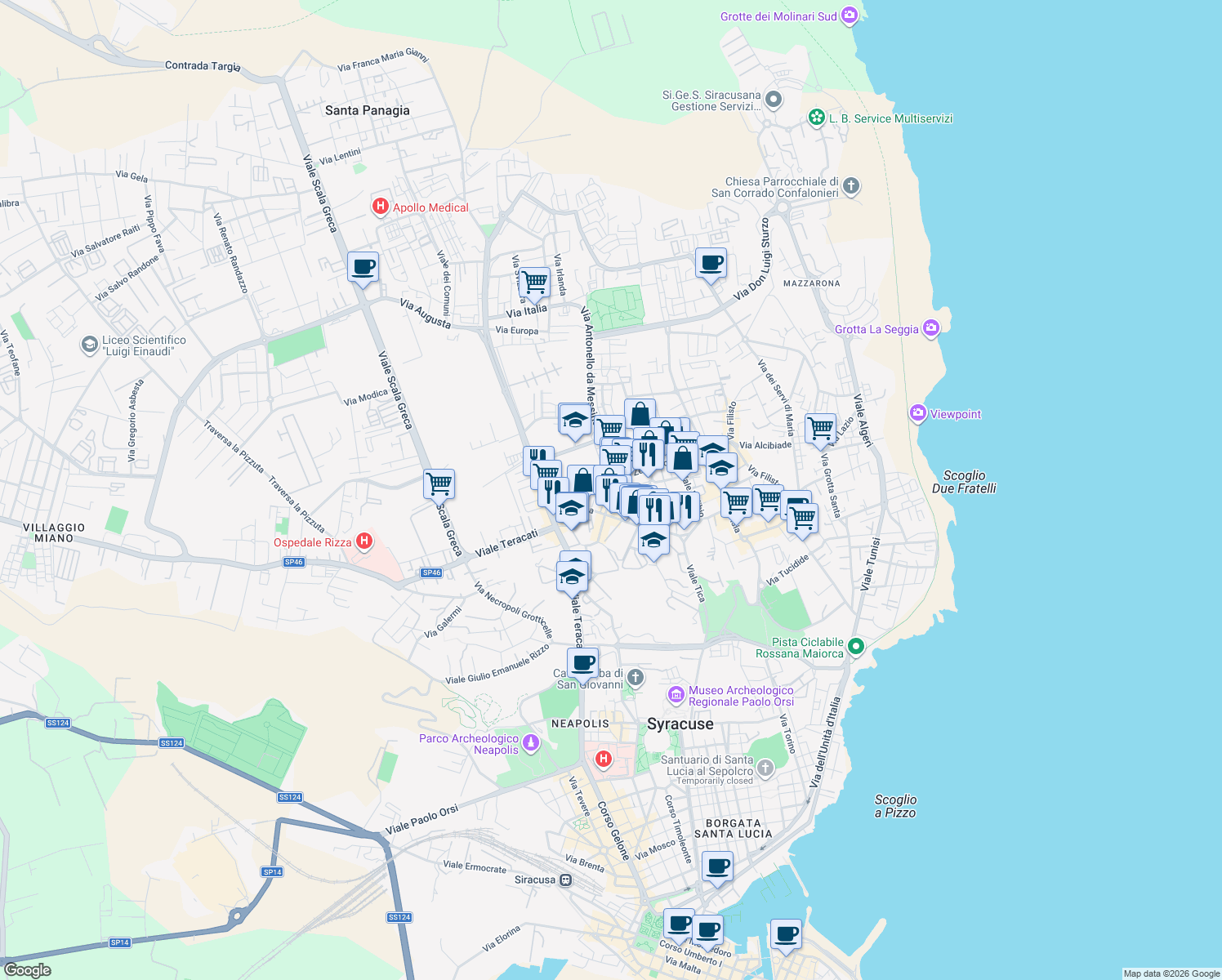Click the Apollo Medical hospital marker
The width and height of the screenshot is (1222, 980).
click(x=380, y=207)
